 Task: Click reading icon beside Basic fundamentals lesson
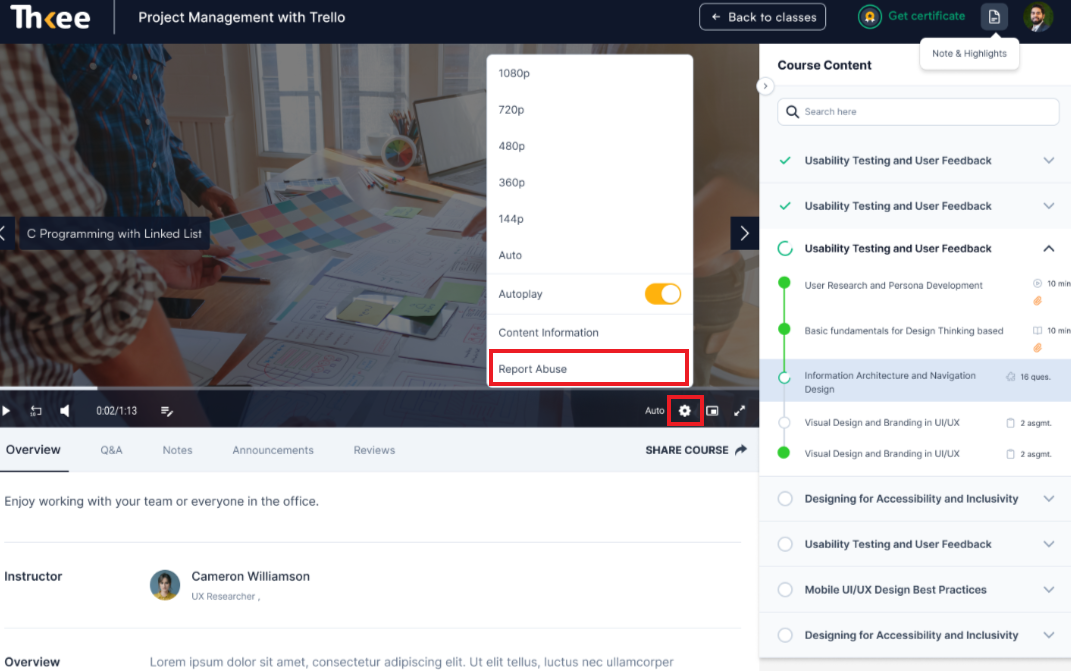coord(1038,331)
